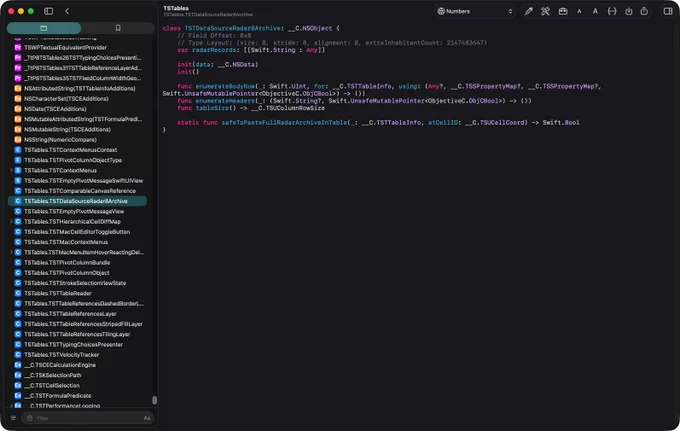Go back with the chevron arrow

click(67, 11)
